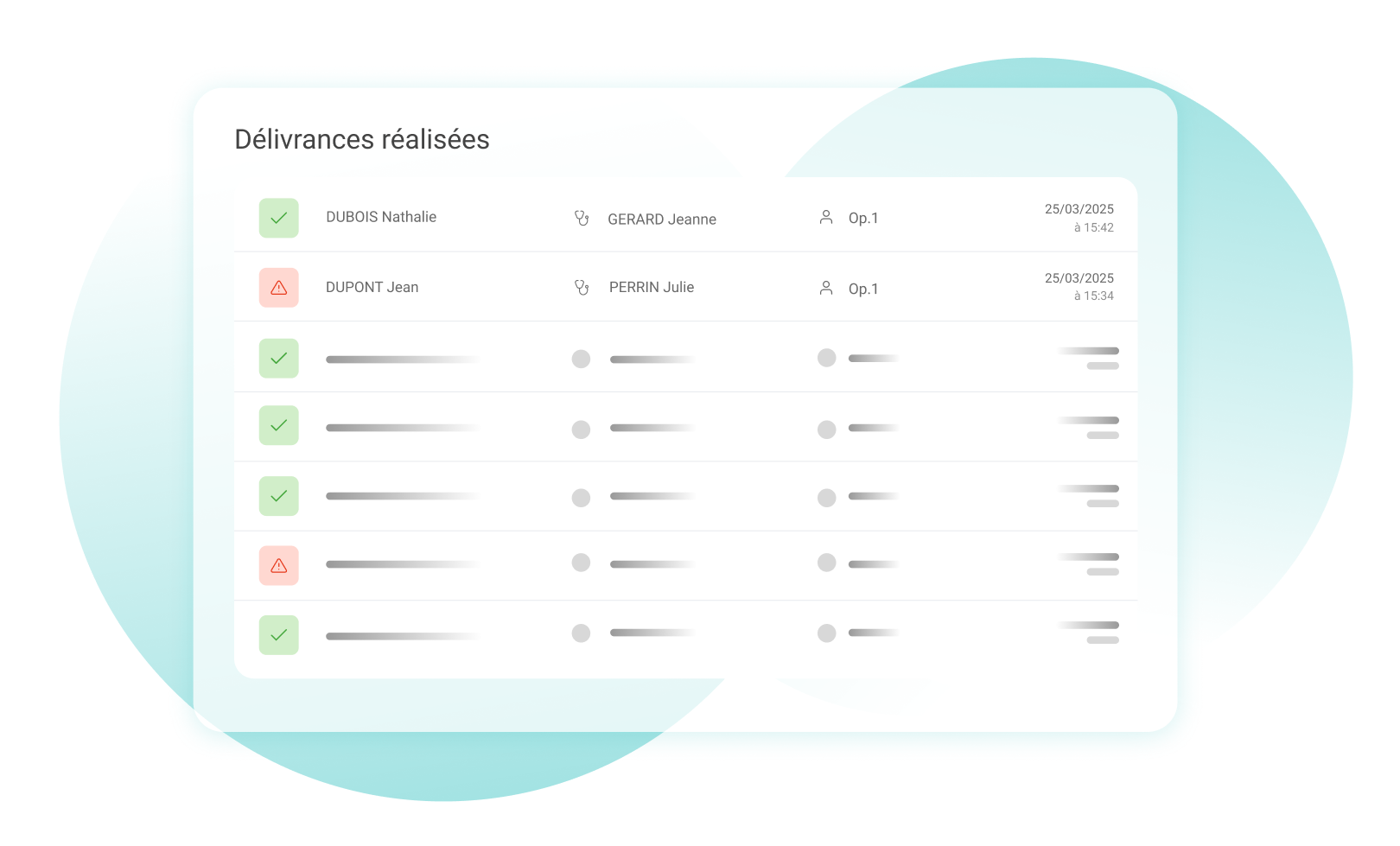Click the Op.1 label in DUBOIS Nathalie's row
The image size is (1400, 846).
pyautogui.click(x=863, y=219)
